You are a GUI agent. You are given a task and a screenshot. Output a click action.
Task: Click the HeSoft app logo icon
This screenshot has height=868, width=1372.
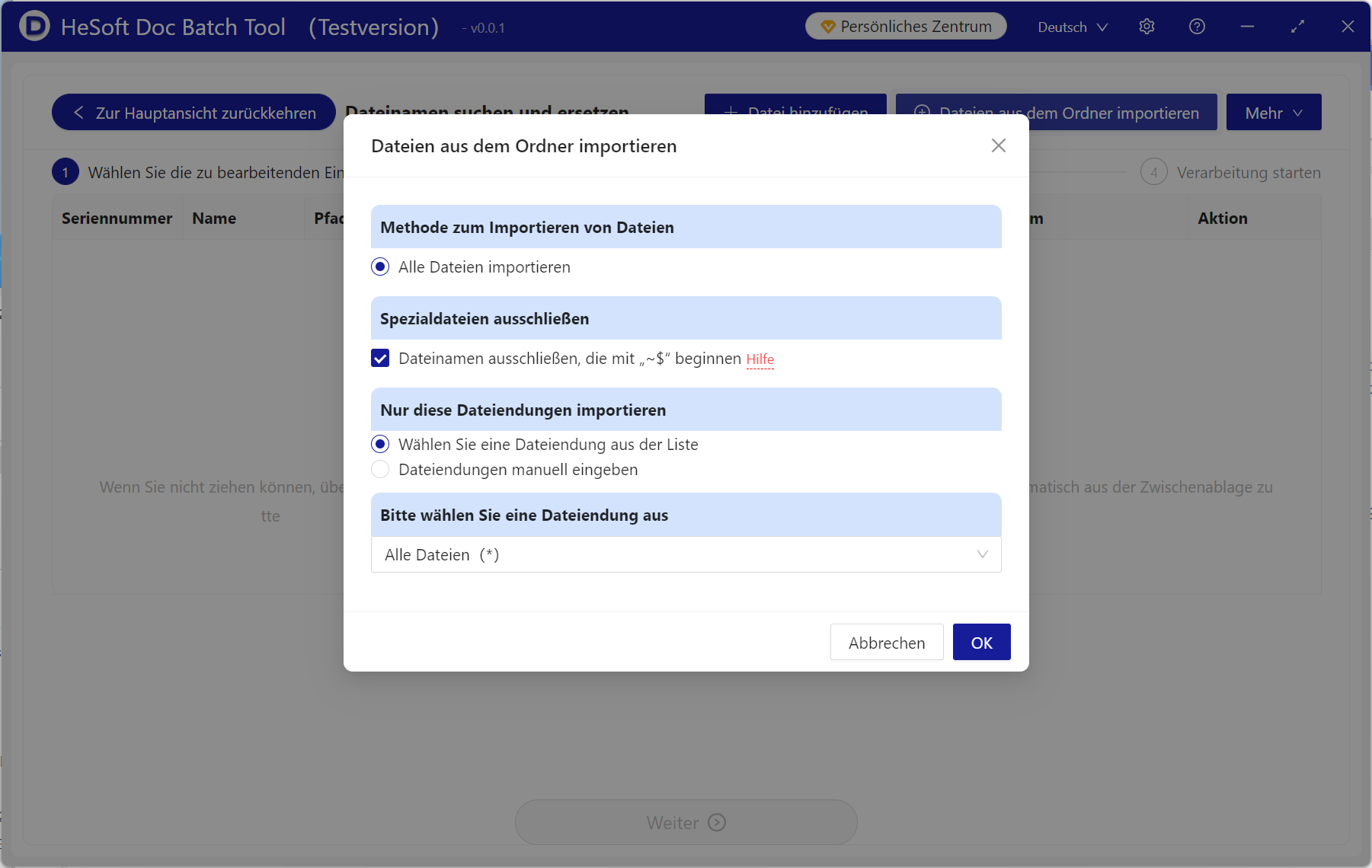pyautogui.click(x=34, y=27)
